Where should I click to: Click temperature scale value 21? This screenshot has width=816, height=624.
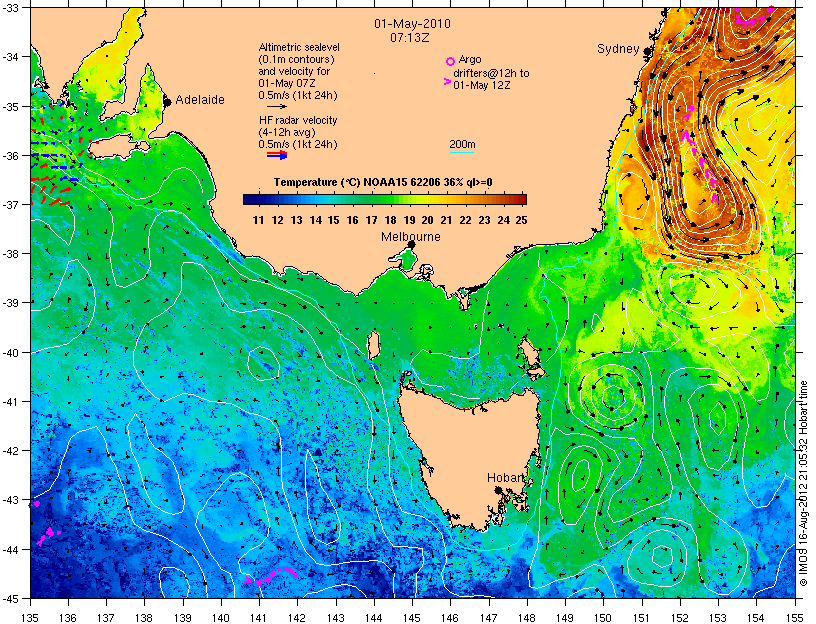(x=447, y=220)
